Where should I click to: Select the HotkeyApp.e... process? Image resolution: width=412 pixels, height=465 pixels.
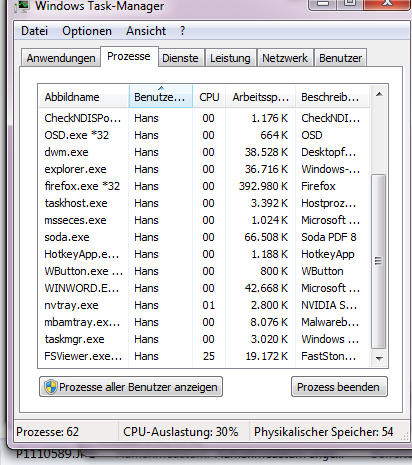tap(204, 254)
